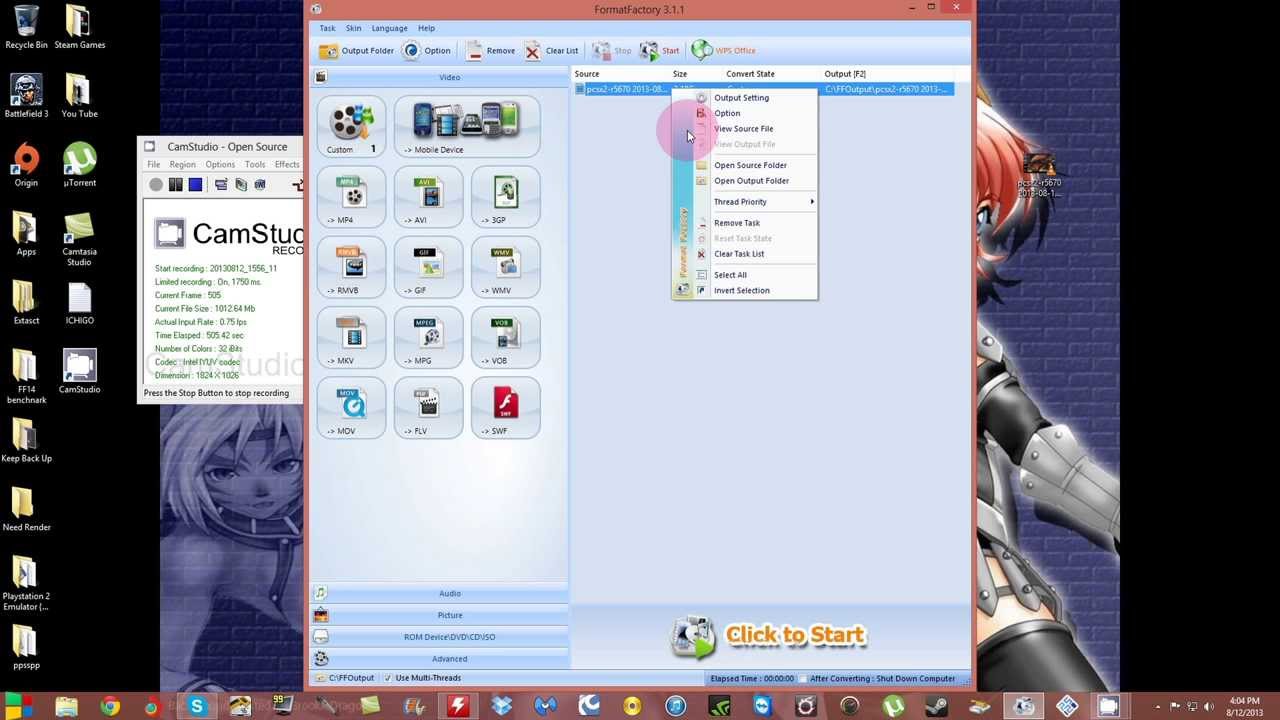The width and height of the screenshot is (1280, 720).
Task: Click the blue stop button in CamStudio
Action: coord(195,185)
